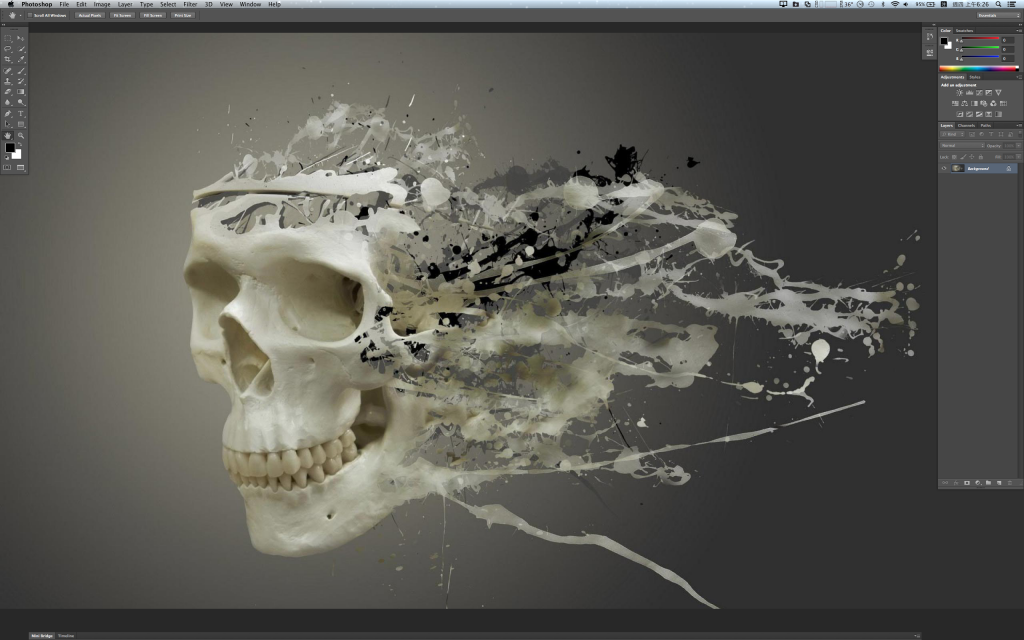The image size is (1024, 640).
Task: Select the Rectangular Marquee tool
Action: tap(8, 37)
